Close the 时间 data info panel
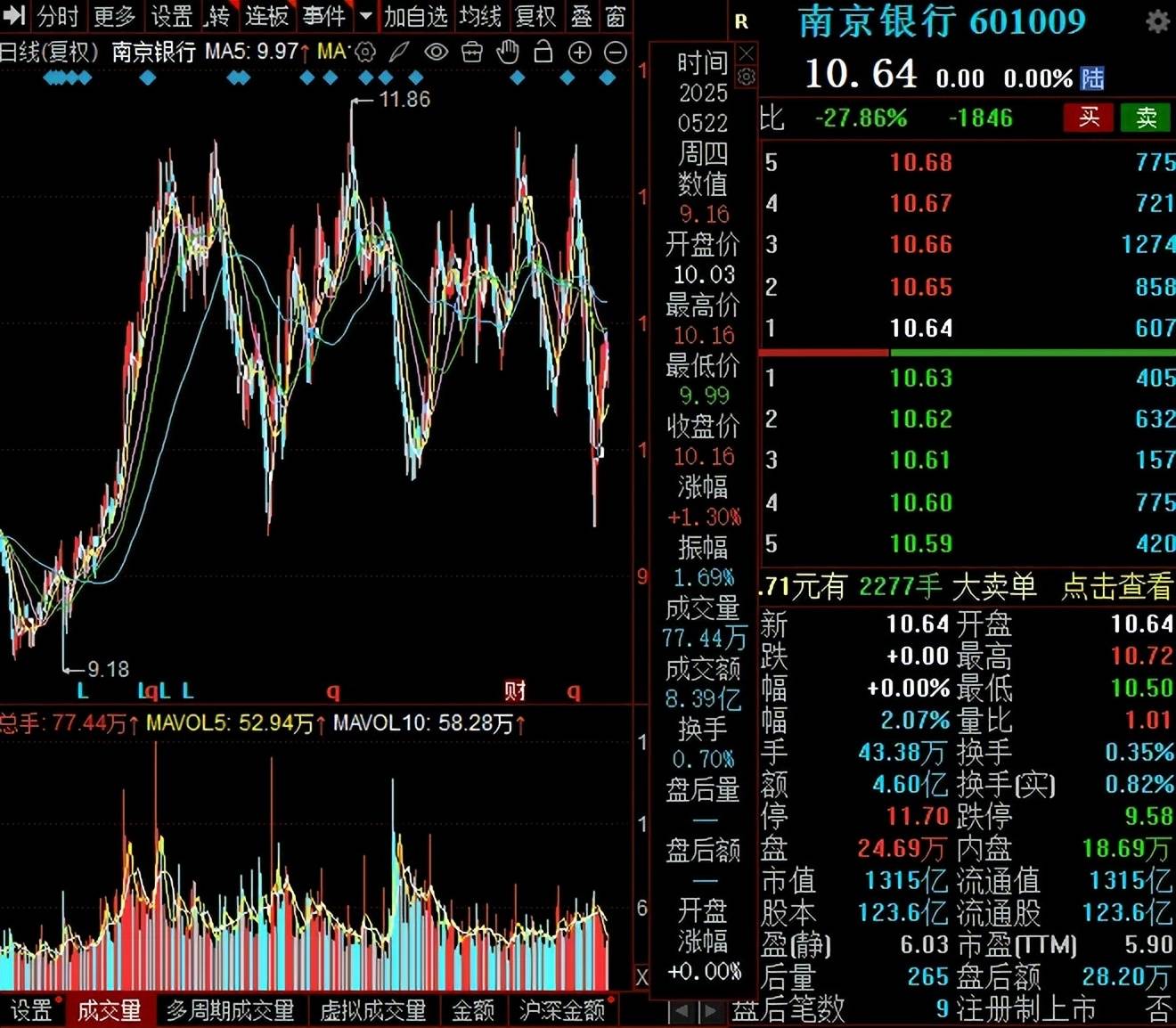Viewport: 1176px width, 1028px height. [x=747, y=53]
